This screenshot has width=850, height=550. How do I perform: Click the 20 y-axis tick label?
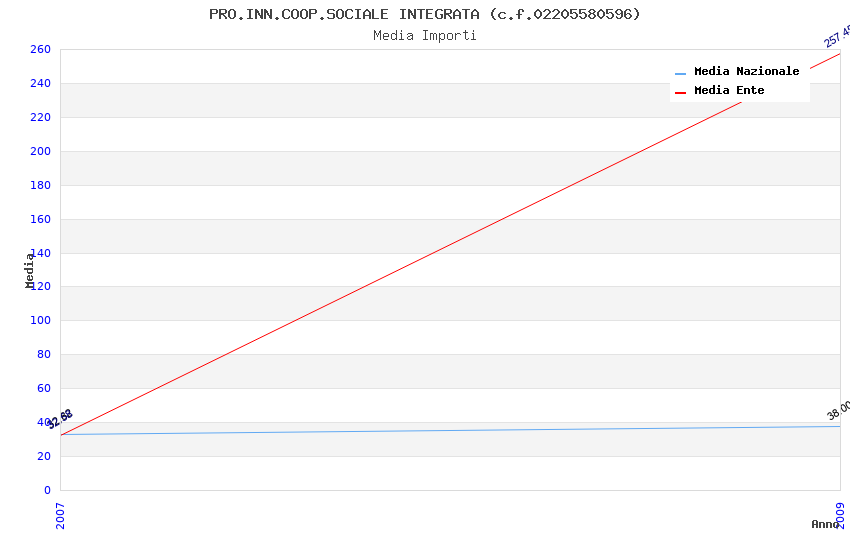pyautogui.click(x=43, y=456)
